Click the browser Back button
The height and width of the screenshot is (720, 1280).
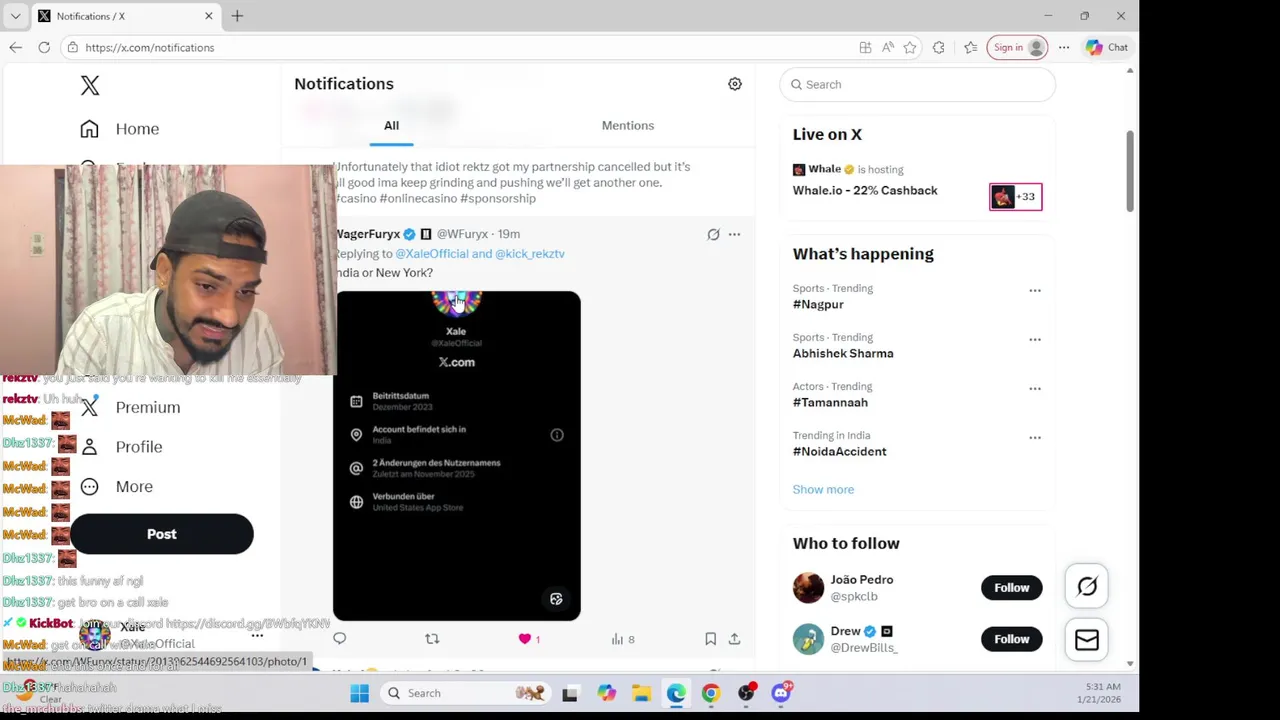(x=16, y=48)
